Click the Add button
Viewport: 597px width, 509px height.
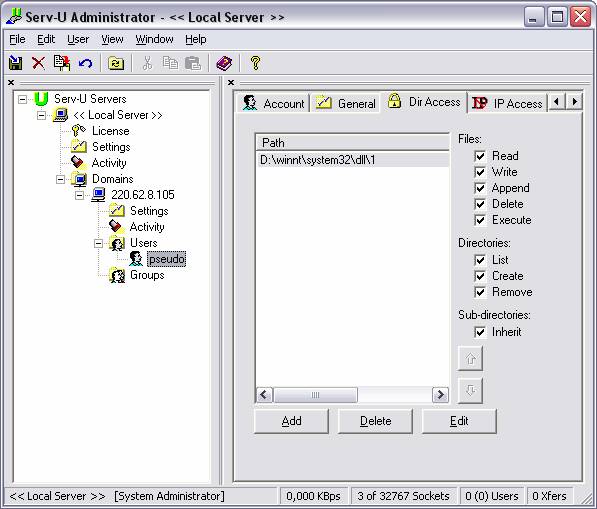tap(291, 421)
